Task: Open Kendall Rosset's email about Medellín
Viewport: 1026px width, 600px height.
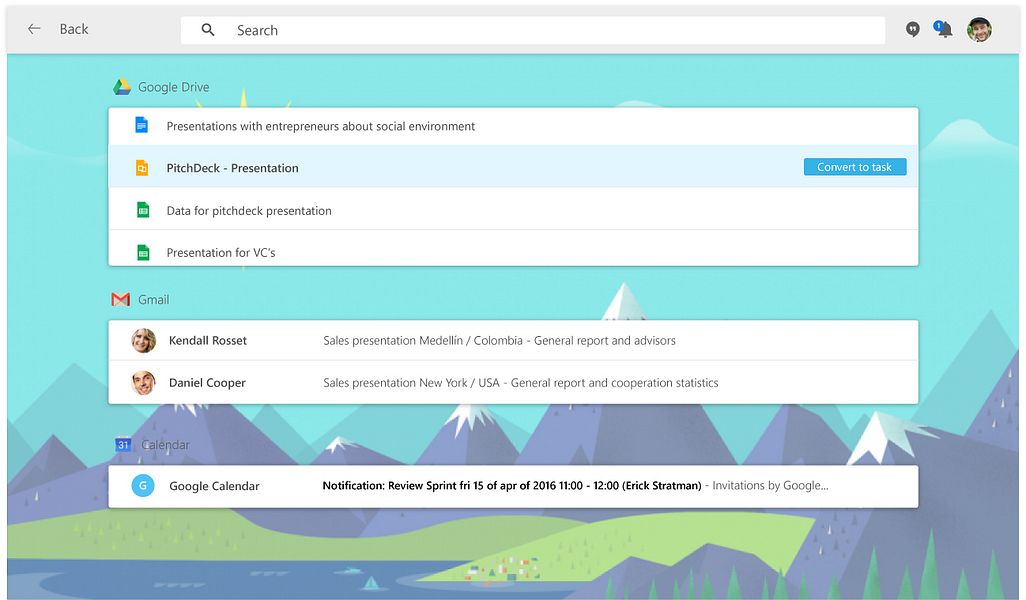Action: pyautogui.click(x=513, y=340)
